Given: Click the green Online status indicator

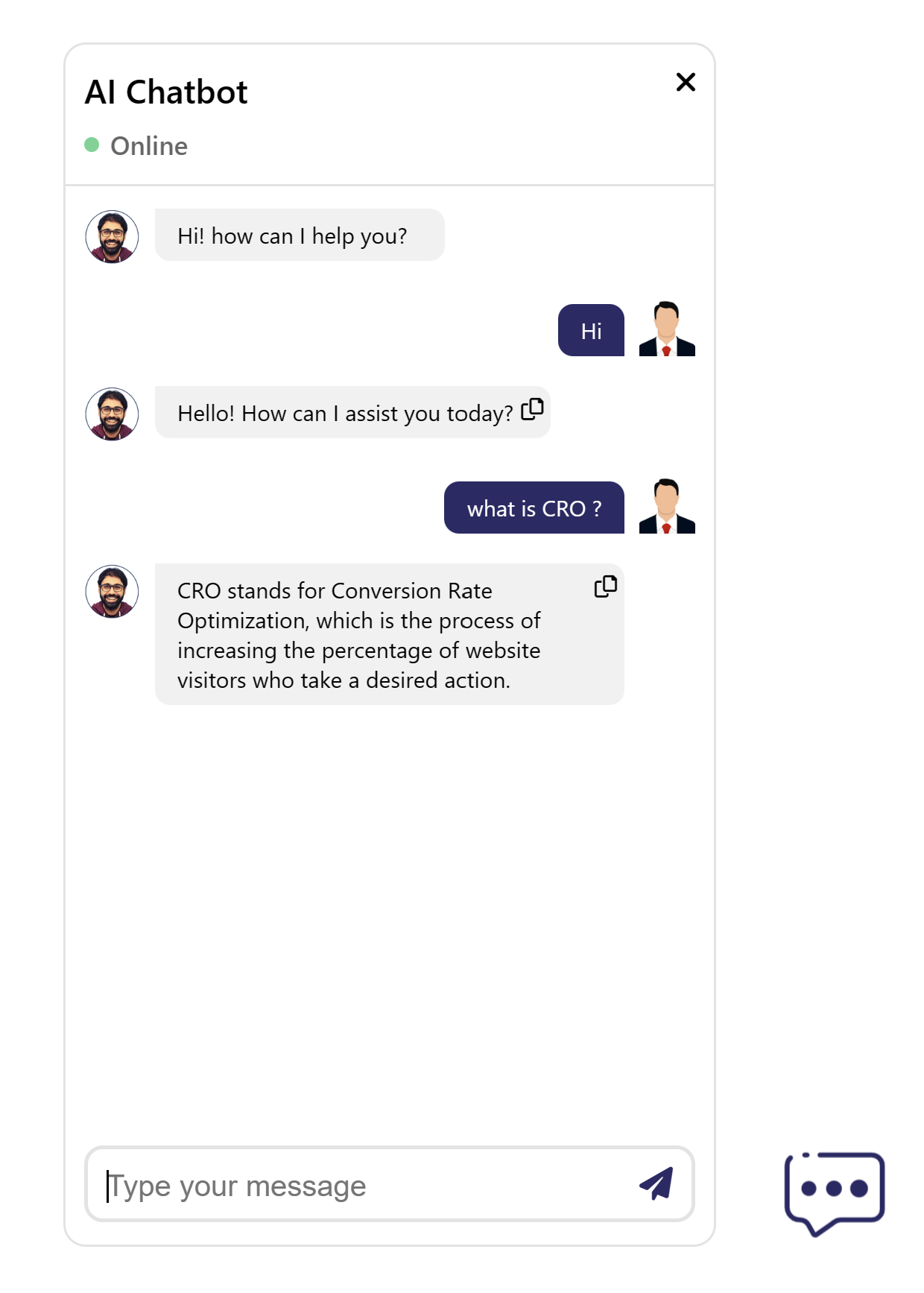Looking at the screenshot, I should [92, 143].
